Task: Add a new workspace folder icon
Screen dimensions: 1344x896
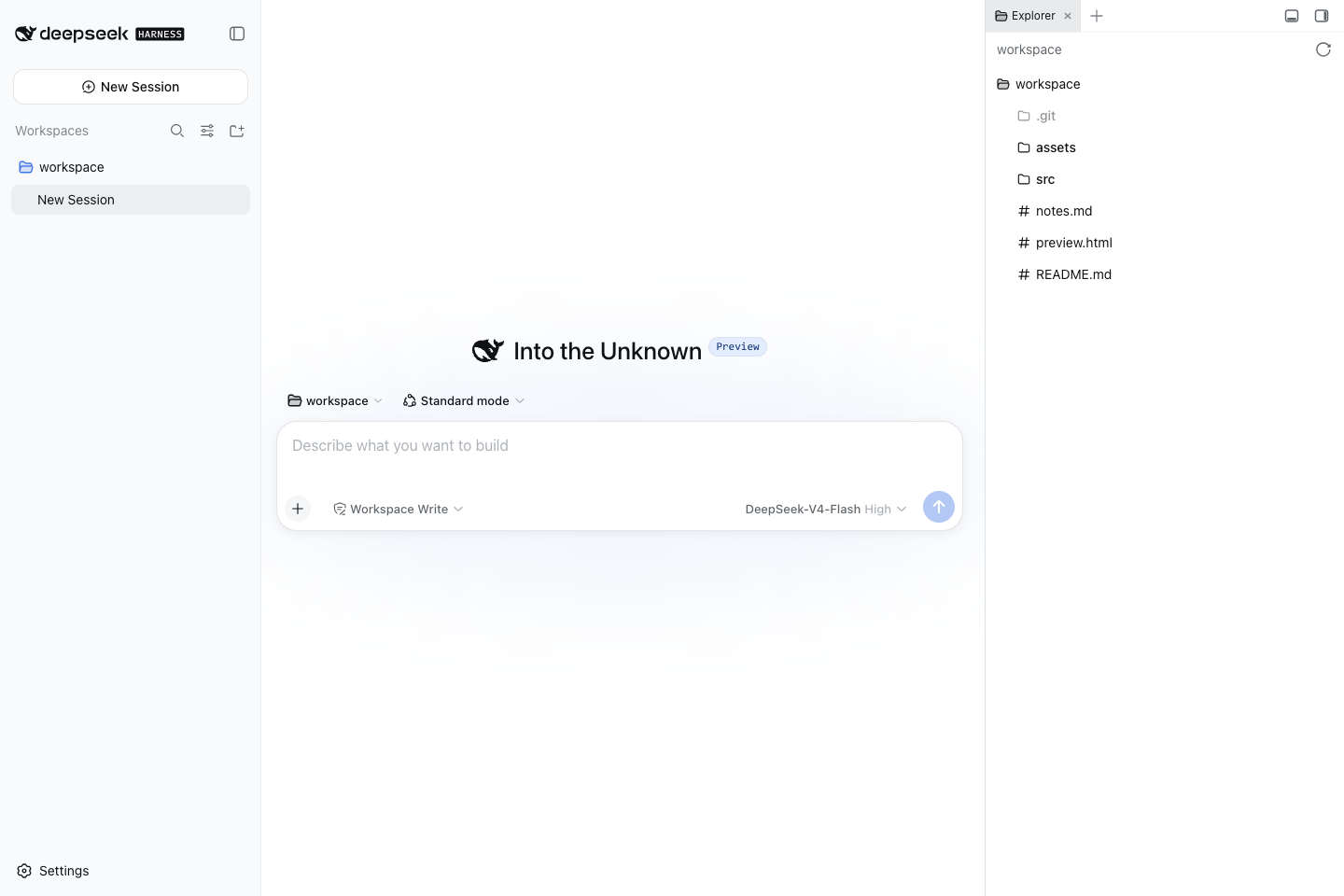Action: coord(237,131)
